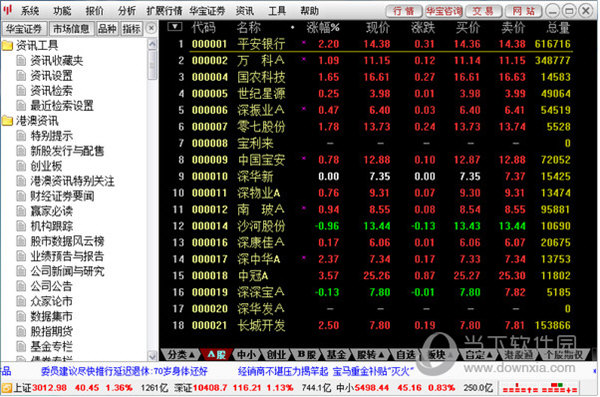Close the left sidebar panel with X
This screenshot has width=600, height=397.
pyautogui.click(x=152, y=28)
